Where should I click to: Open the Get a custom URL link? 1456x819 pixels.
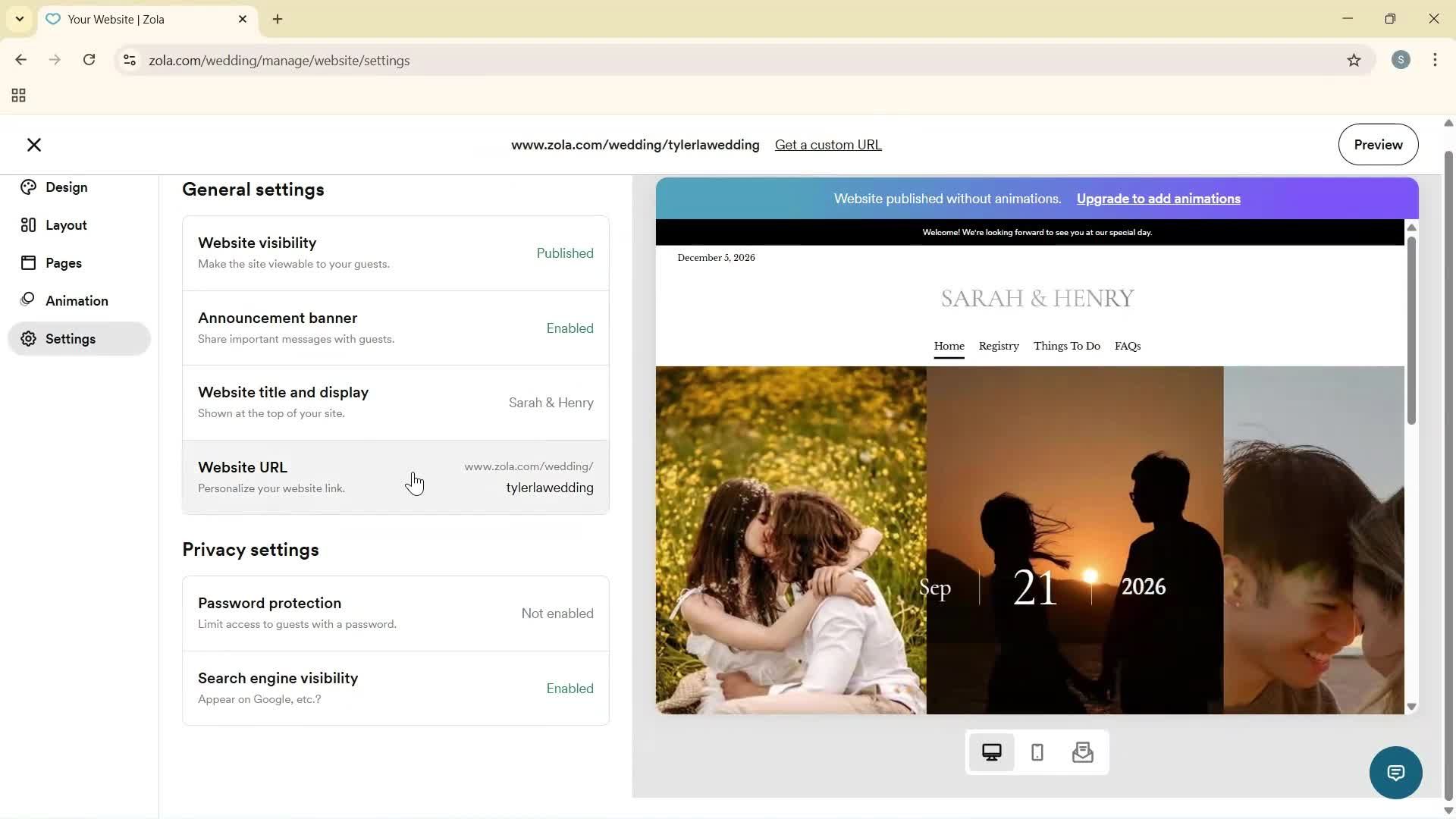827,144
